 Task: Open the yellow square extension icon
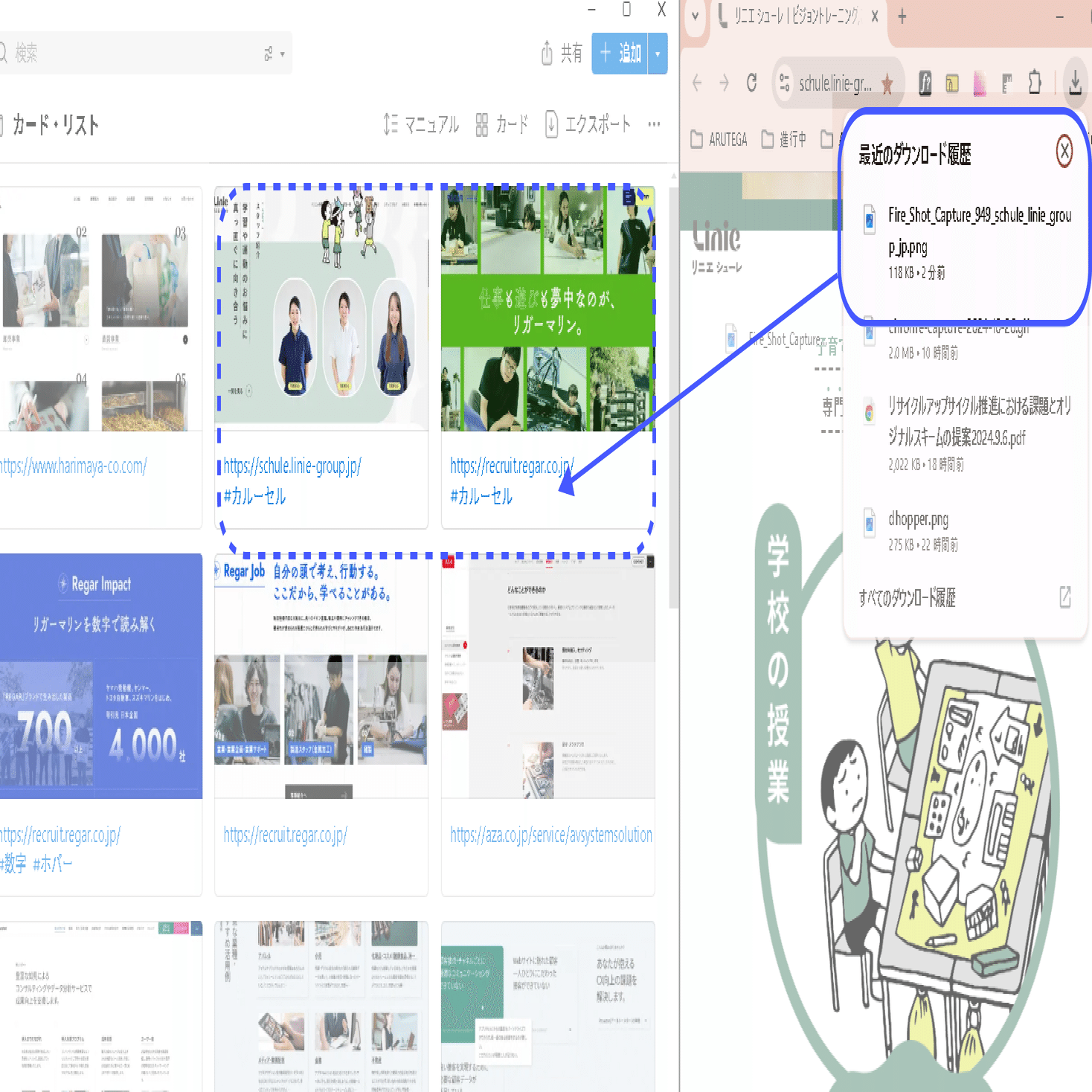click(952, 84)
